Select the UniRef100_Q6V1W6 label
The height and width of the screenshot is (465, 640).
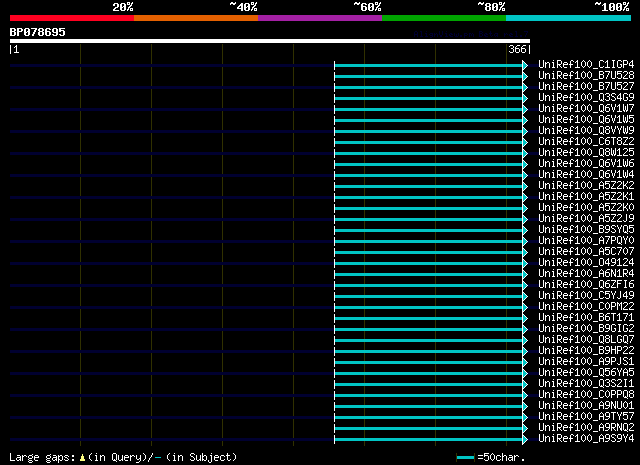pos(586,164)
